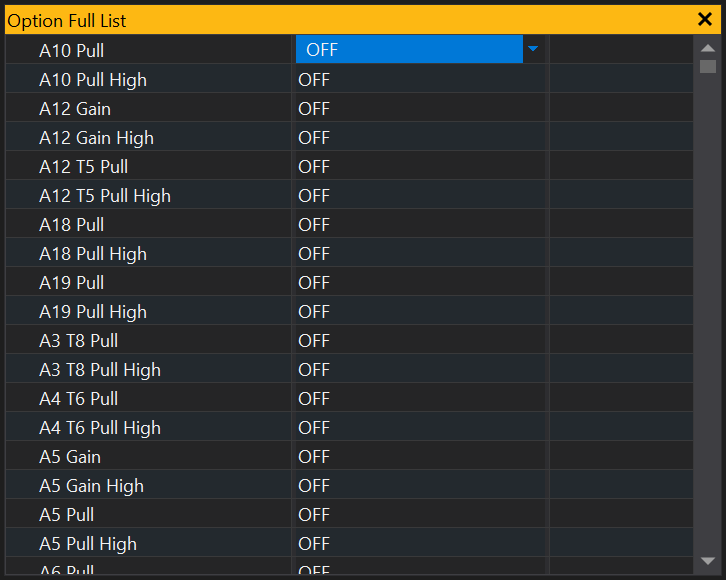
Task: Select the A18 Pull High row
Action: [92, 254]
